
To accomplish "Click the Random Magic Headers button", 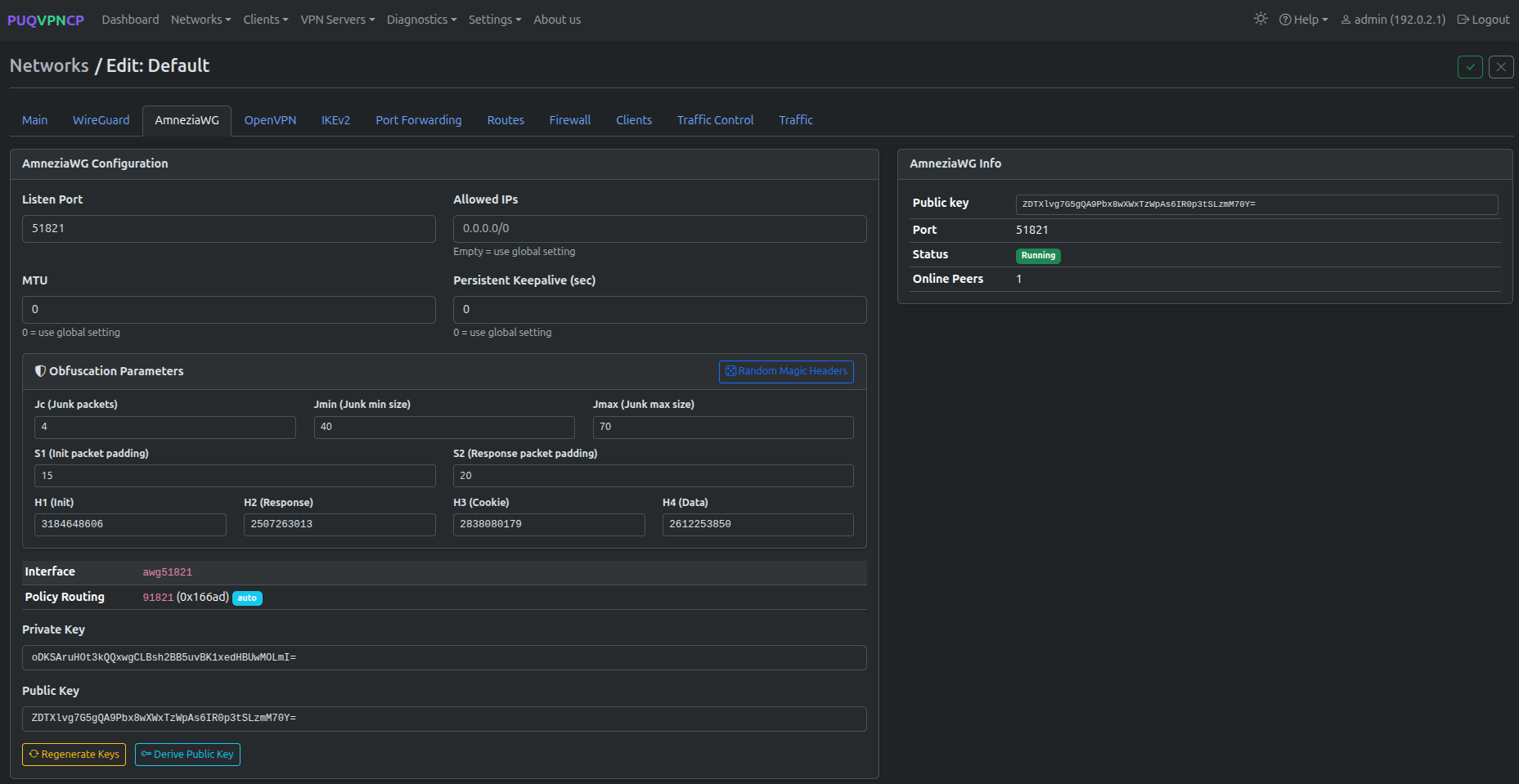I will tap(786, 371).
